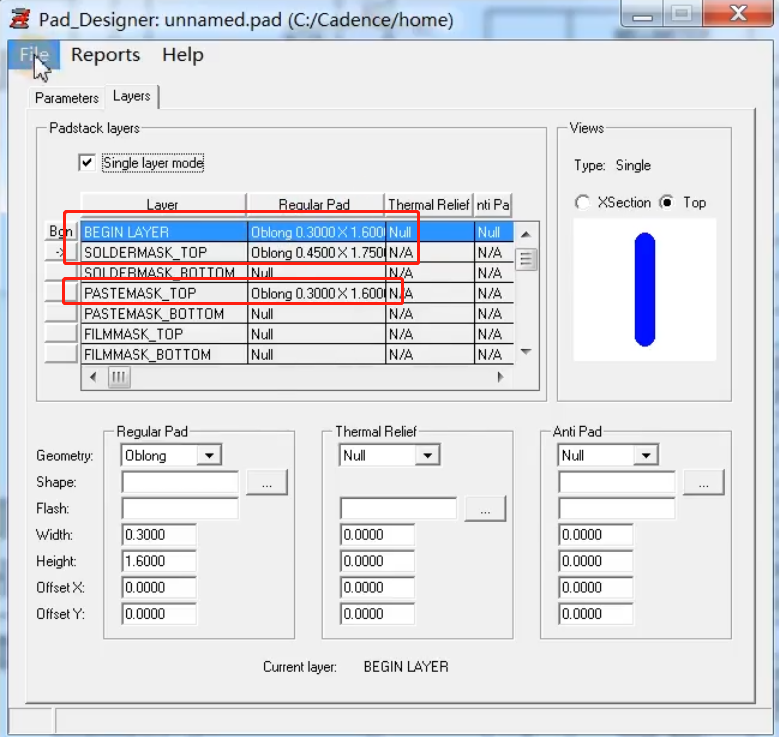This screenshot has height=737, width=779.
Task: Select the Top view radio button
Action: [667, 202]
